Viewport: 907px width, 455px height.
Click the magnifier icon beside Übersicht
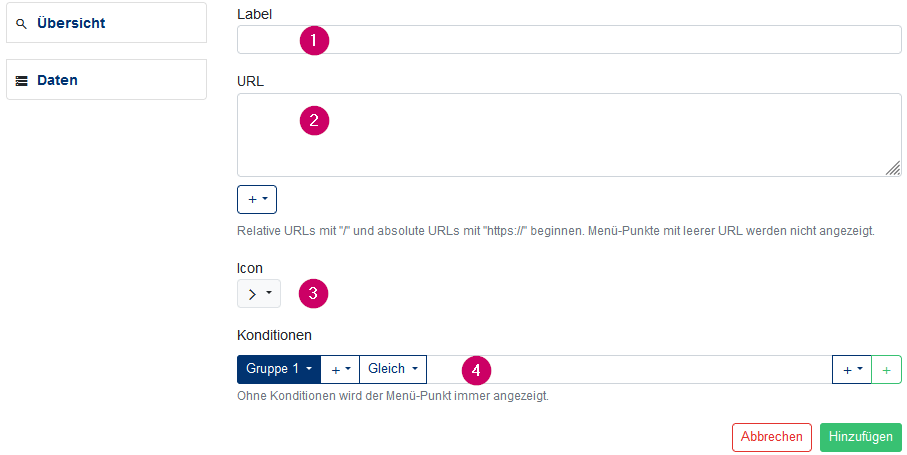21,24
